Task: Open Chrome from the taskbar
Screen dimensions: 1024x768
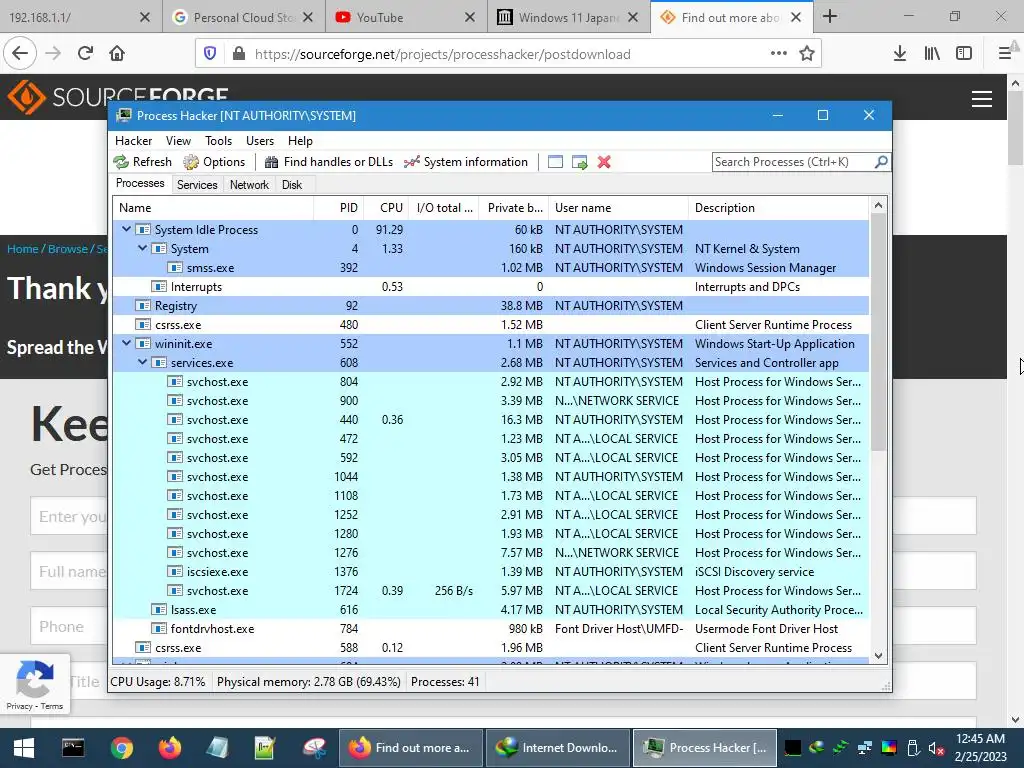Action: pyautogui.click(x=121, y=748)
